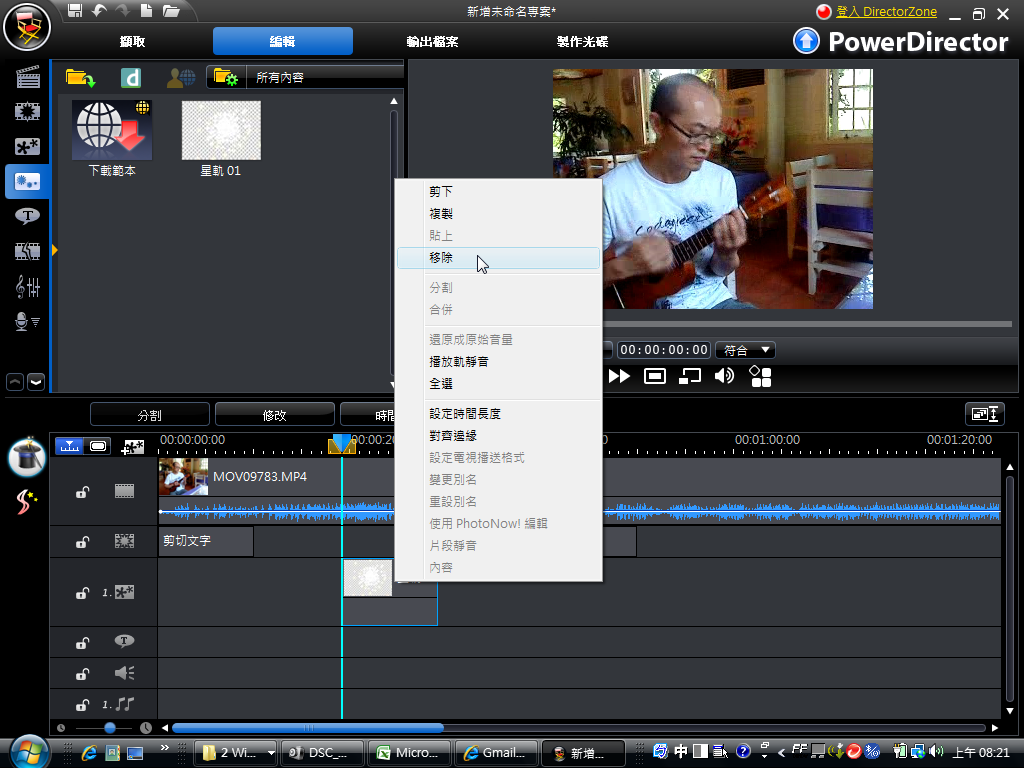Screen dimensions: 1024x768
Task: Click the 修改 button above timeline
Action: tap(274, 415)
